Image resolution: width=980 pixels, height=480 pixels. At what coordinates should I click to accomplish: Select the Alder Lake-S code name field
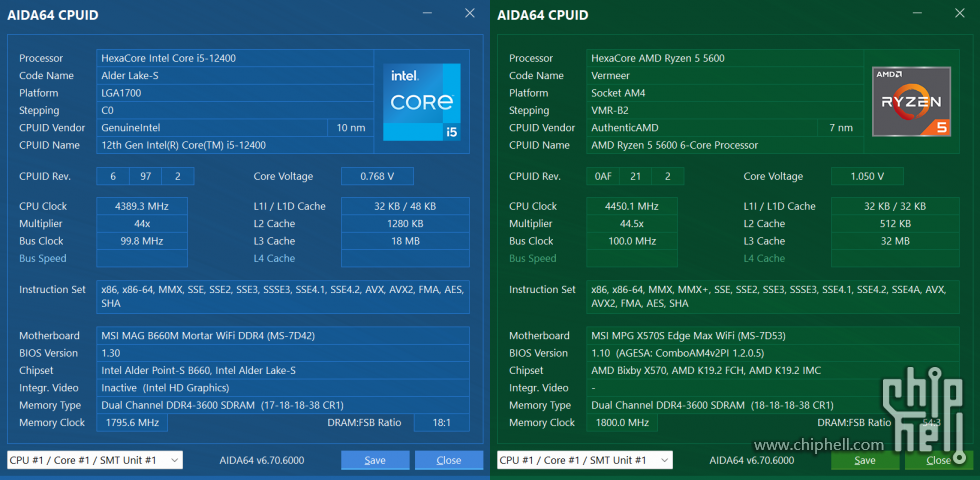(x=235, y=76)
